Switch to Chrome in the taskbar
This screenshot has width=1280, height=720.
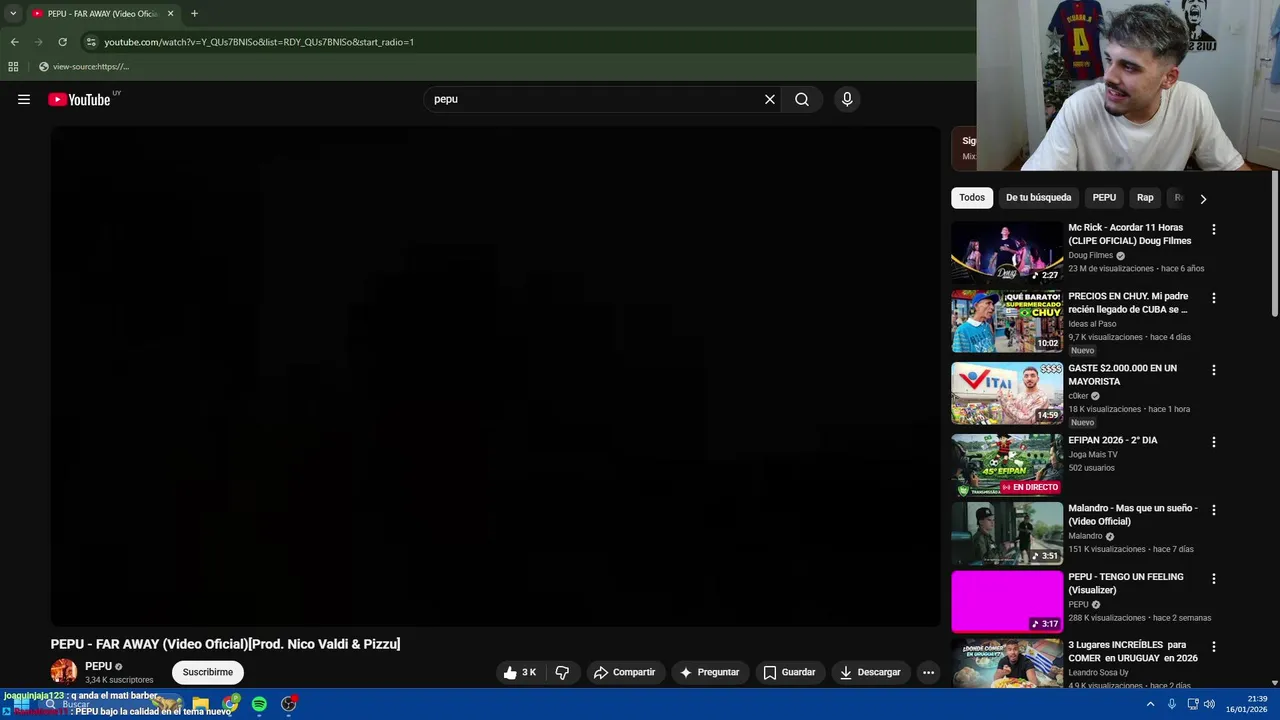[x=231, y=704]
